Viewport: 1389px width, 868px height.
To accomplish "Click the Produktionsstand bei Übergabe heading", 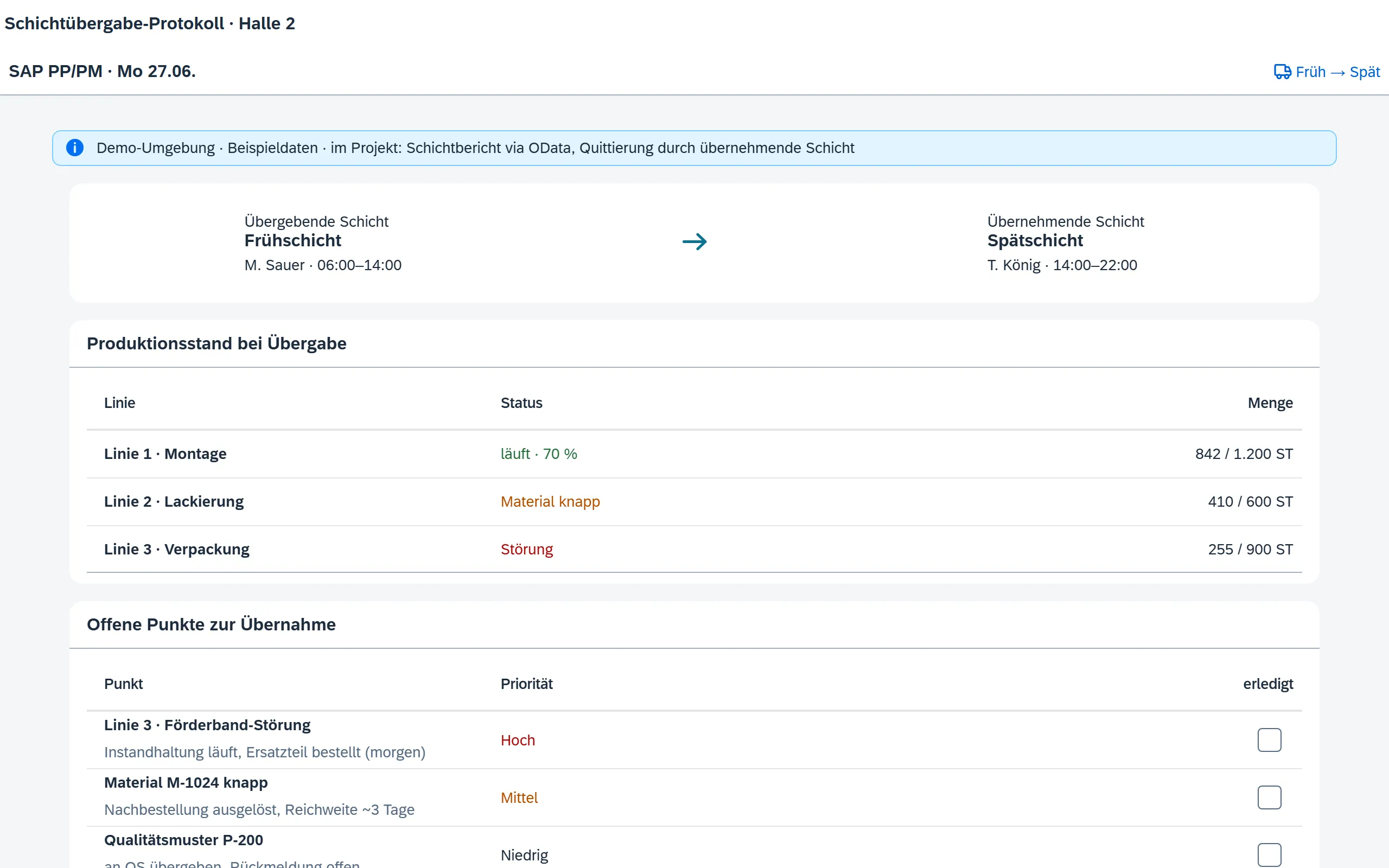I will 216,343.
